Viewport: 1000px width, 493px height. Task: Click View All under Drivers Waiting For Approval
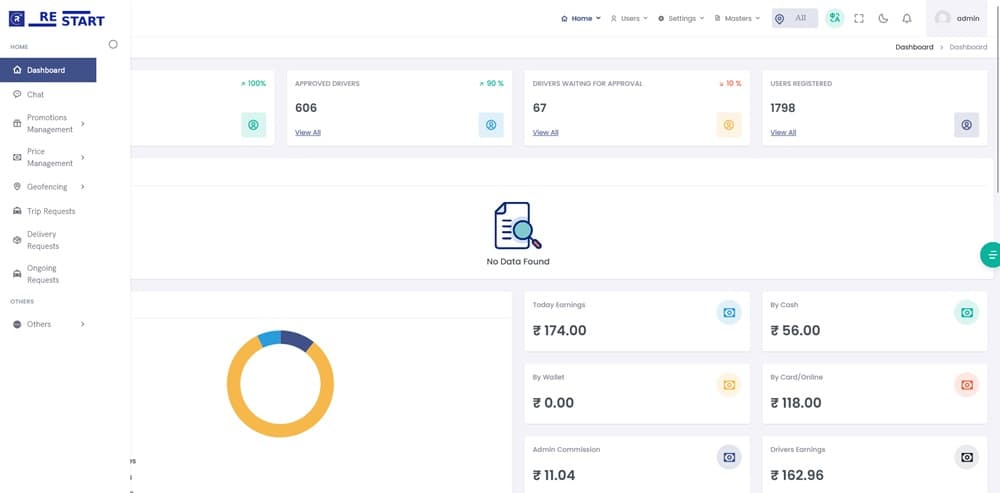coord(545,132)
